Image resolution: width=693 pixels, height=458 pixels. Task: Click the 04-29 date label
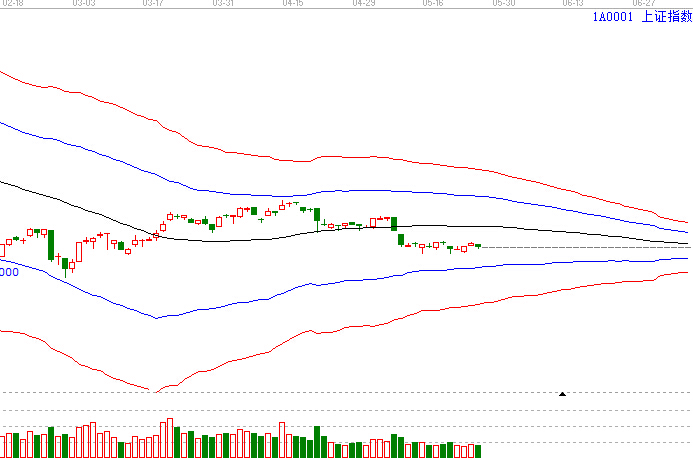[x=364, y=4]
